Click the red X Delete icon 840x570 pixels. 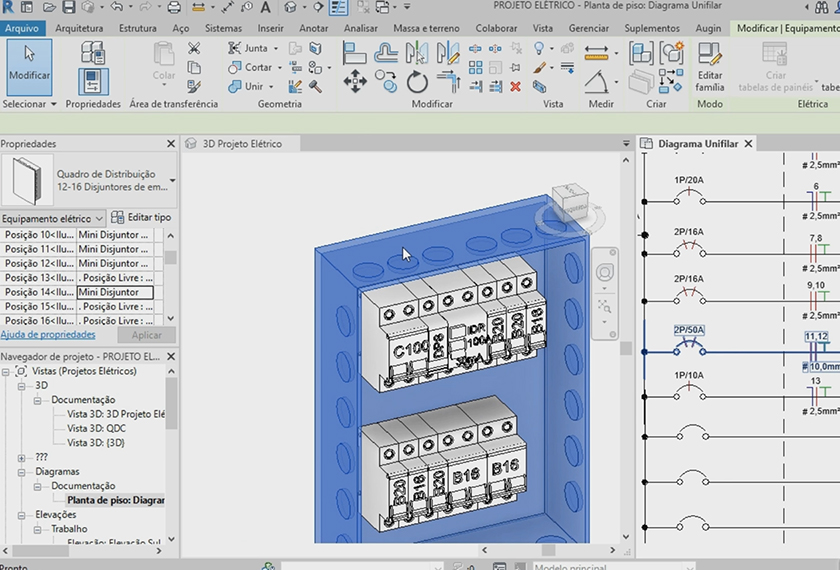tap(515, 87)
